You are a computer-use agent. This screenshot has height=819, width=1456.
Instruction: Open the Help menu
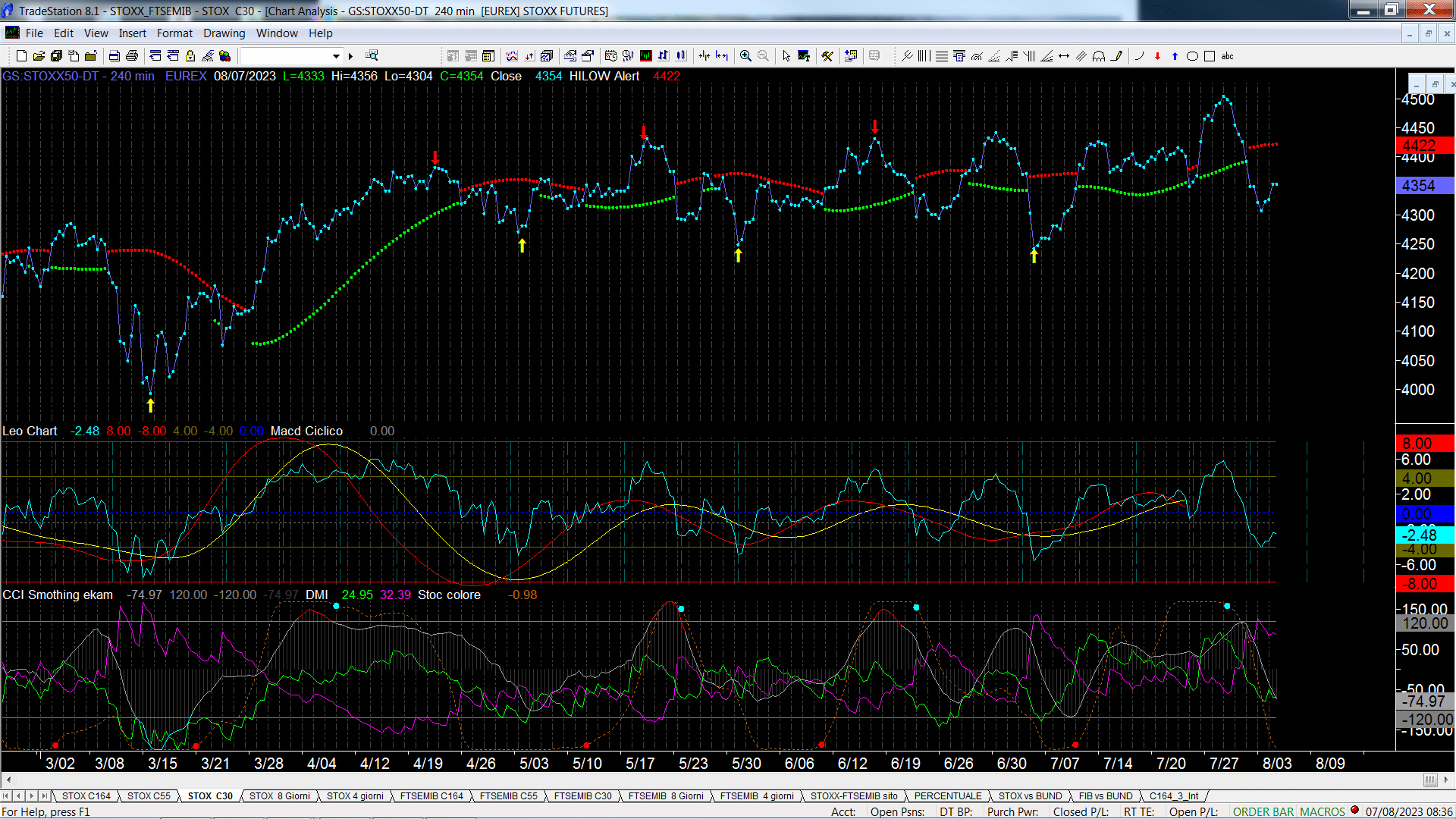(320, 33)
